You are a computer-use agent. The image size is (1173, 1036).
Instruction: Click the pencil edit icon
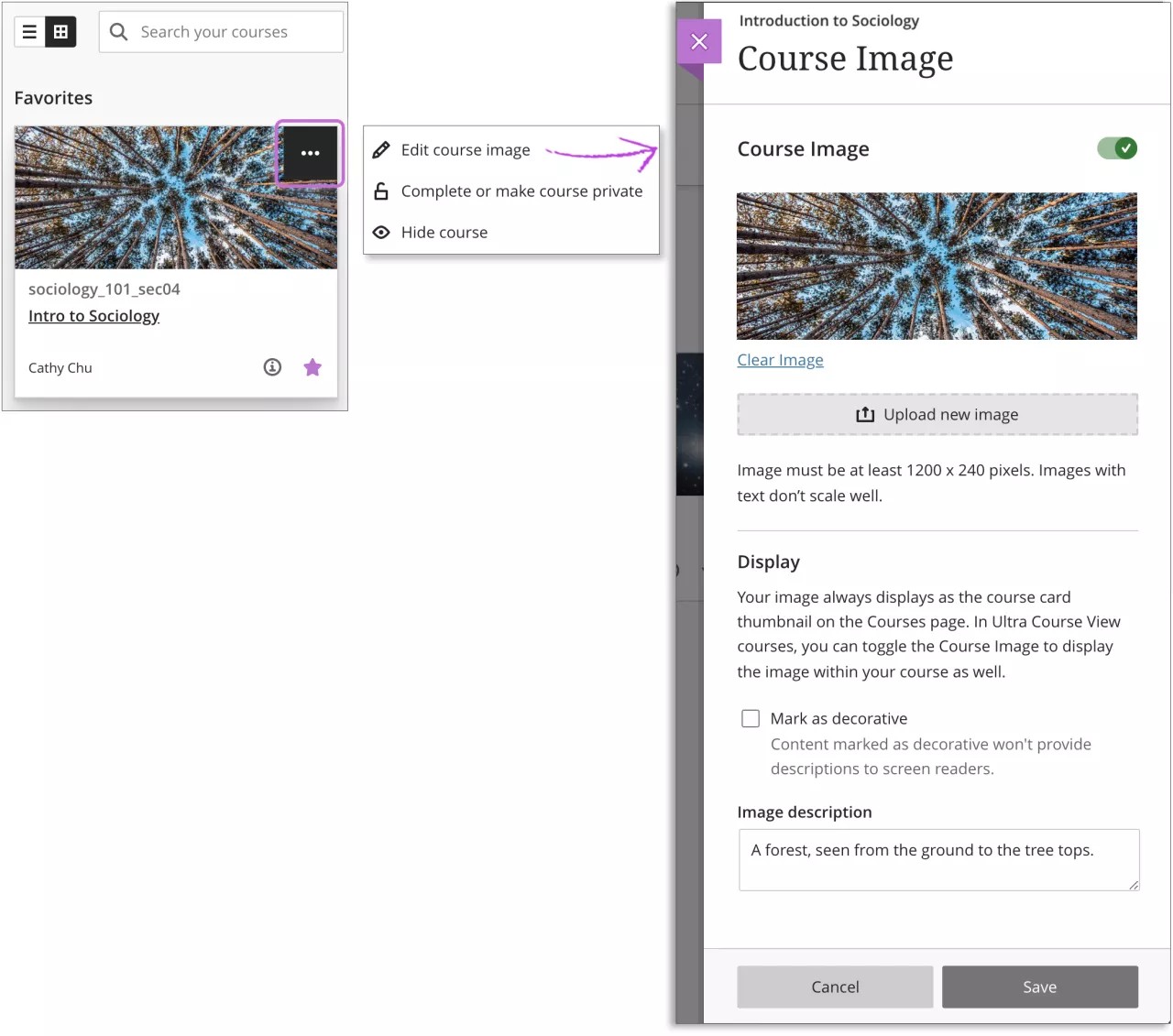[381, 148]
